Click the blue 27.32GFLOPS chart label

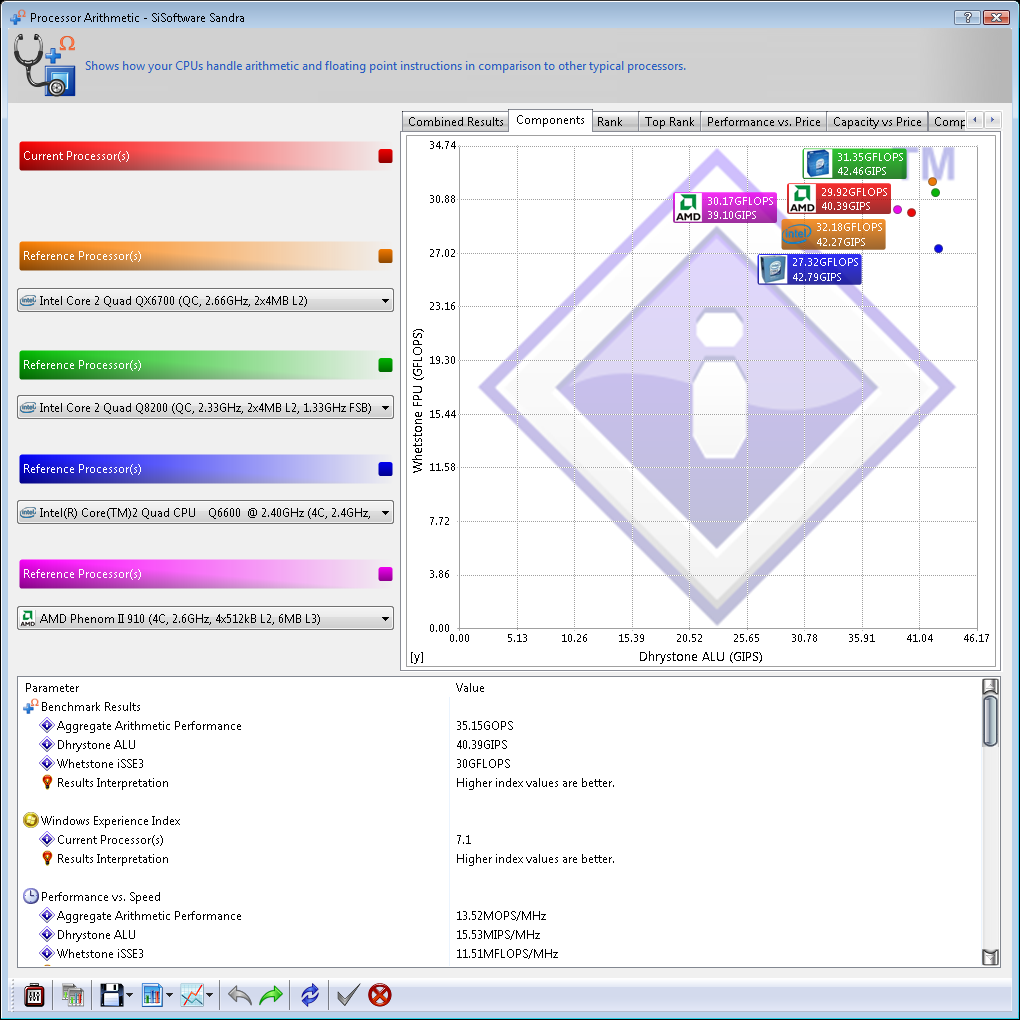pyautogui.click(x=810, y=269)
